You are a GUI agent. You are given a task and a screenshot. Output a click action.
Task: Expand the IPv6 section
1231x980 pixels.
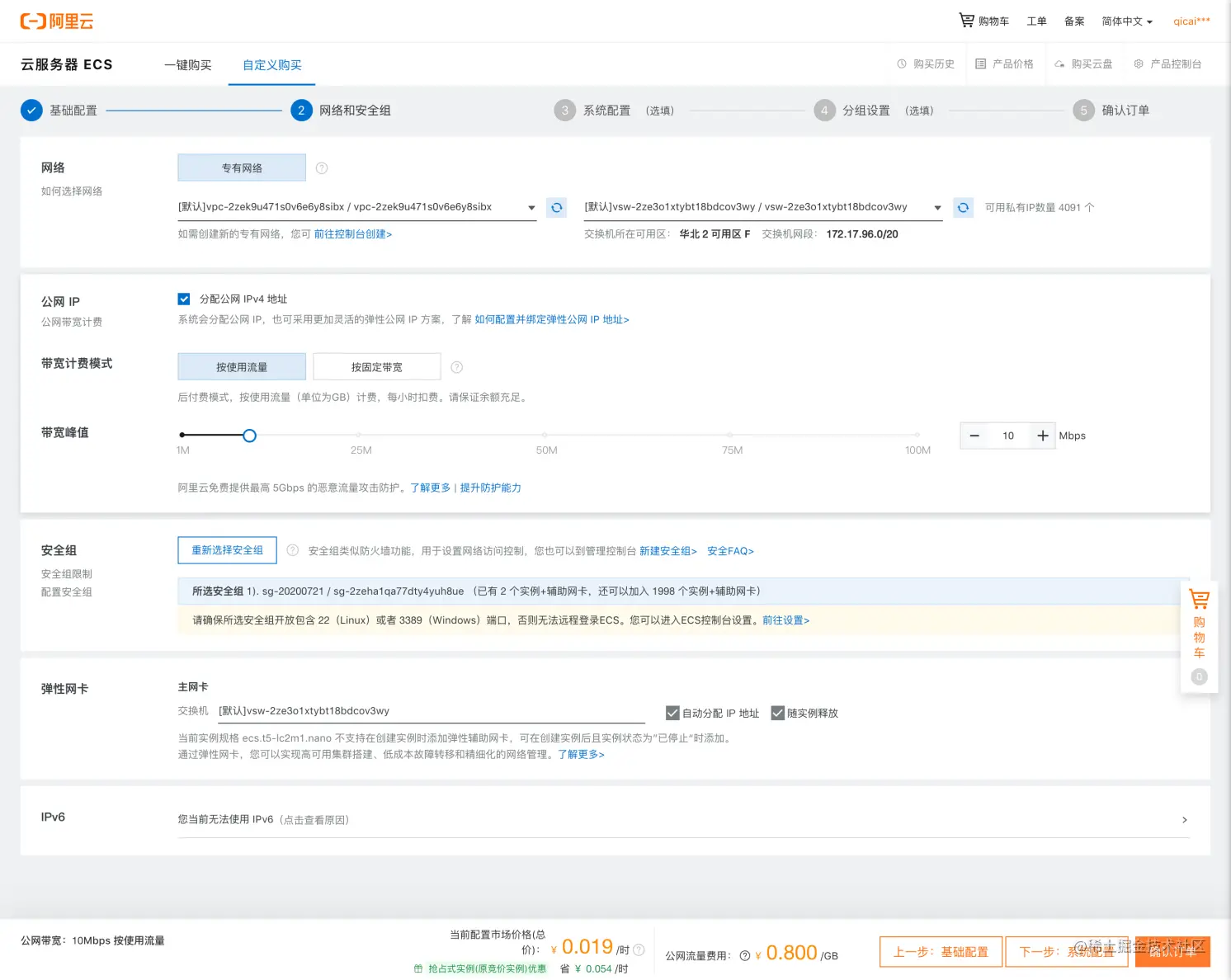[x=683, y=820]
